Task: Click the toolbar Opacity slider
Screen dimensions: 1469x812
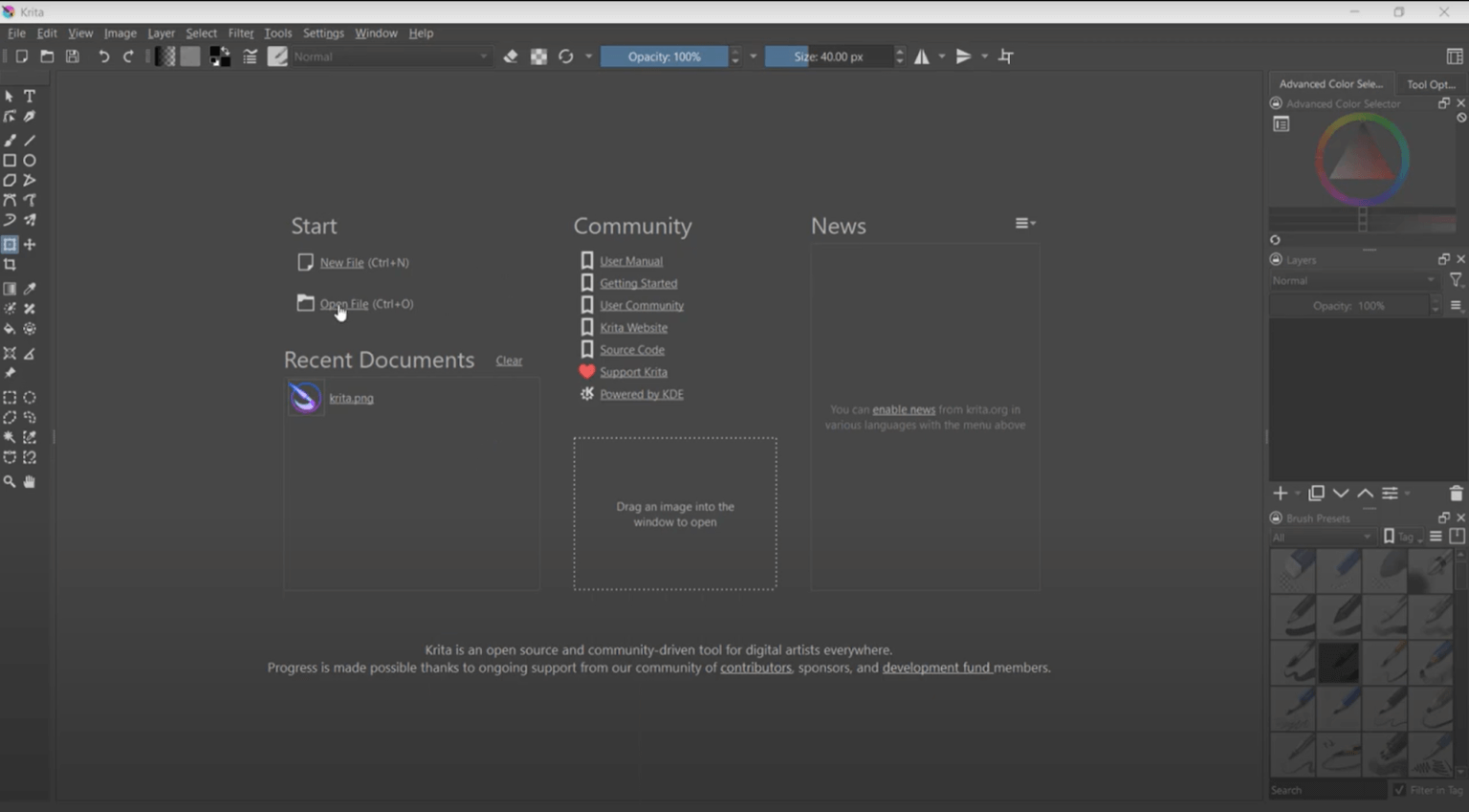Action: pos(664,56)
